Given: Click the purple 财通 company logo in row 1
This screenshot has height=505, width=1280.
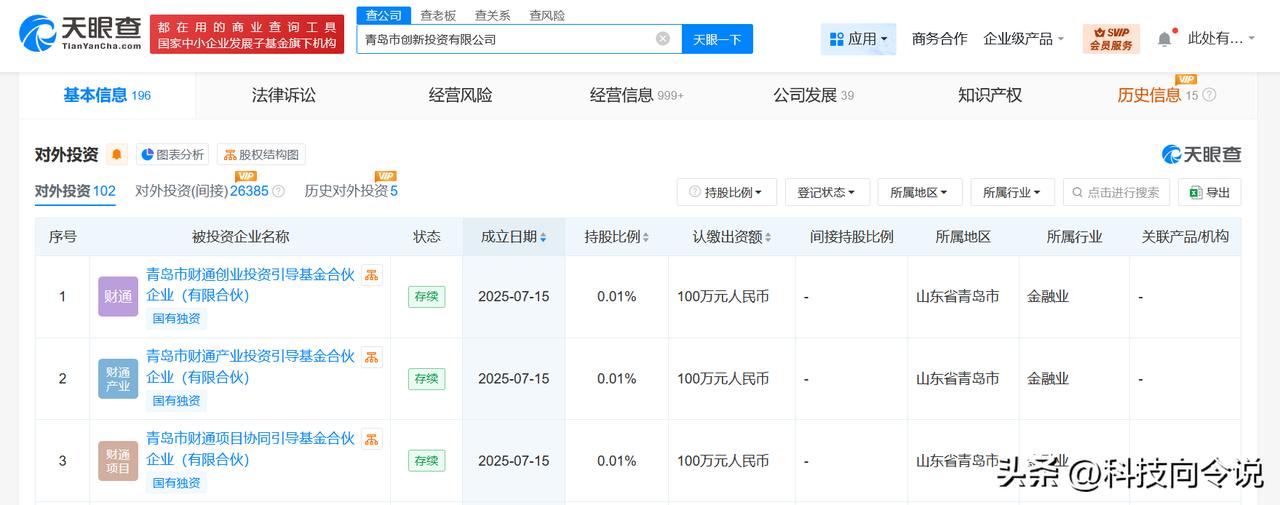Looking at the screenshot, I should click(118, 296).
